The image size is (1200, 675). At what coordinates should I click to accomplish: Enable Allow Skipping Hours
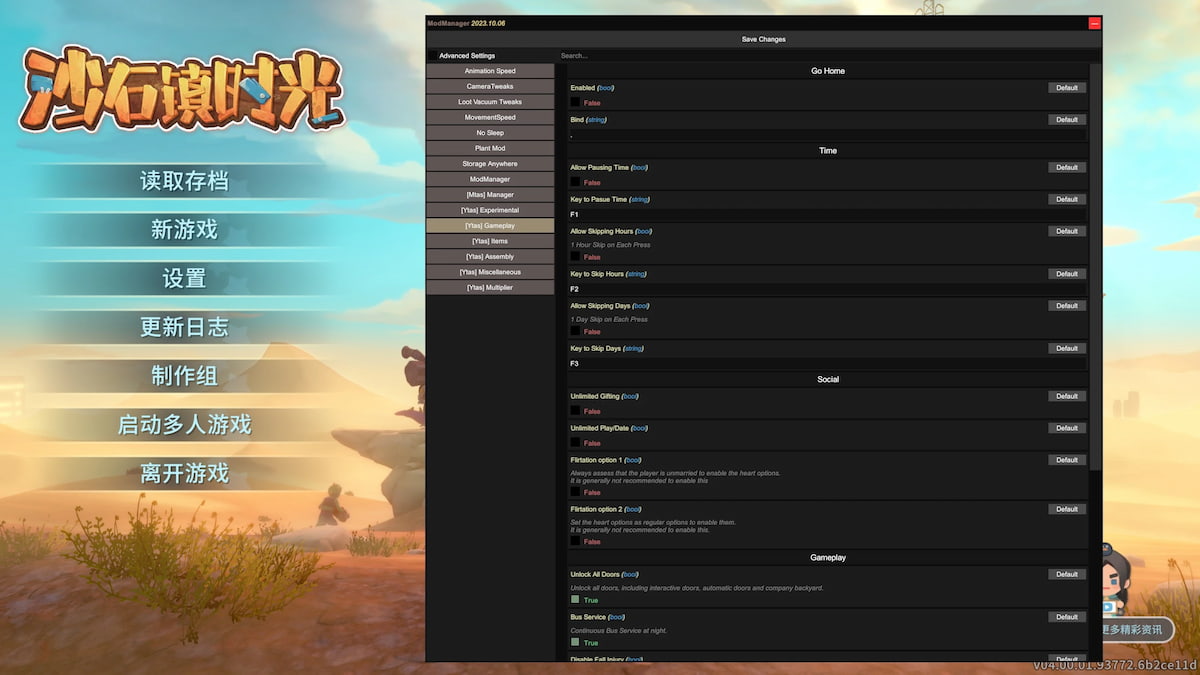coord(573,256)
